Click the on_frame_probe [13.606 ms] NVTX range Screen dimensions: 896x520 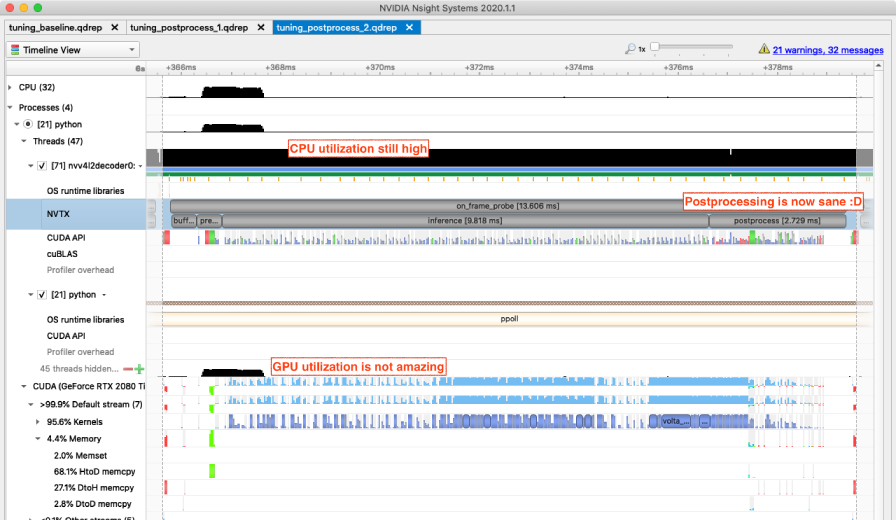point(507,206)
